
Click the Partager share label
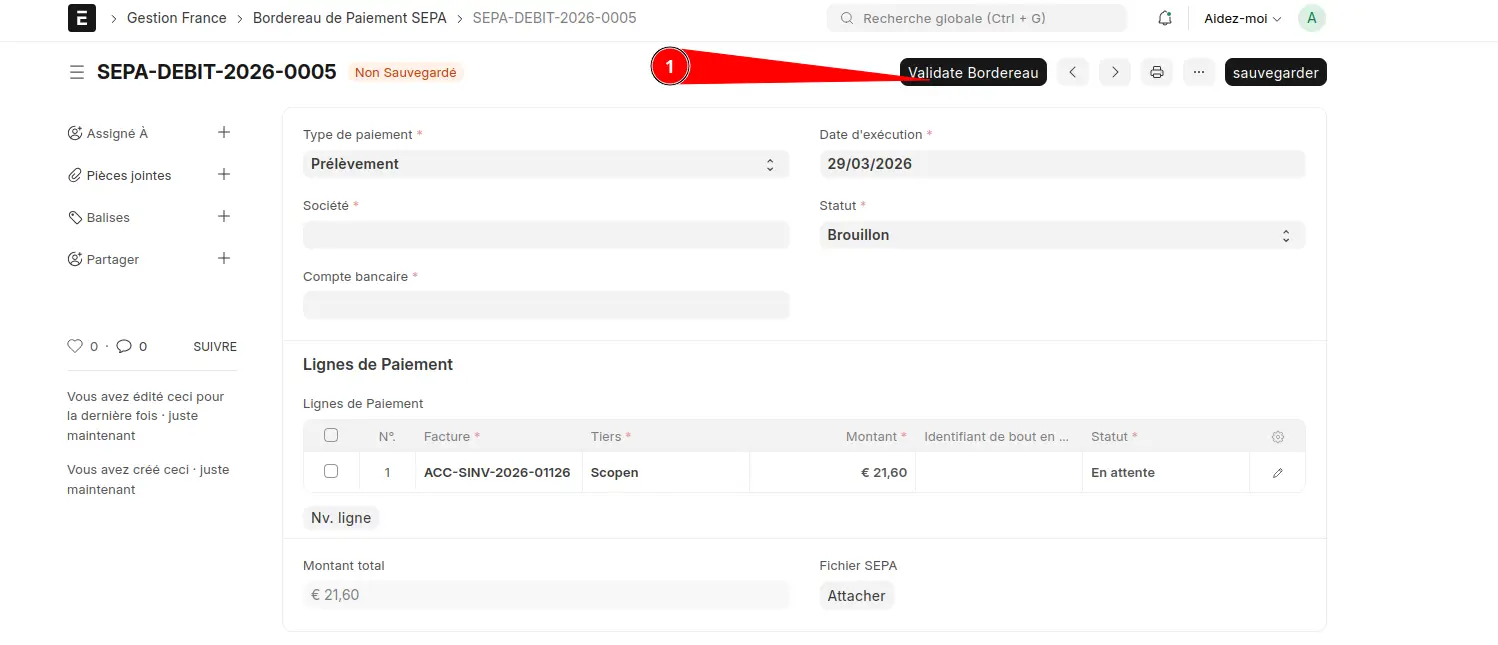click(x=103, y=259)
